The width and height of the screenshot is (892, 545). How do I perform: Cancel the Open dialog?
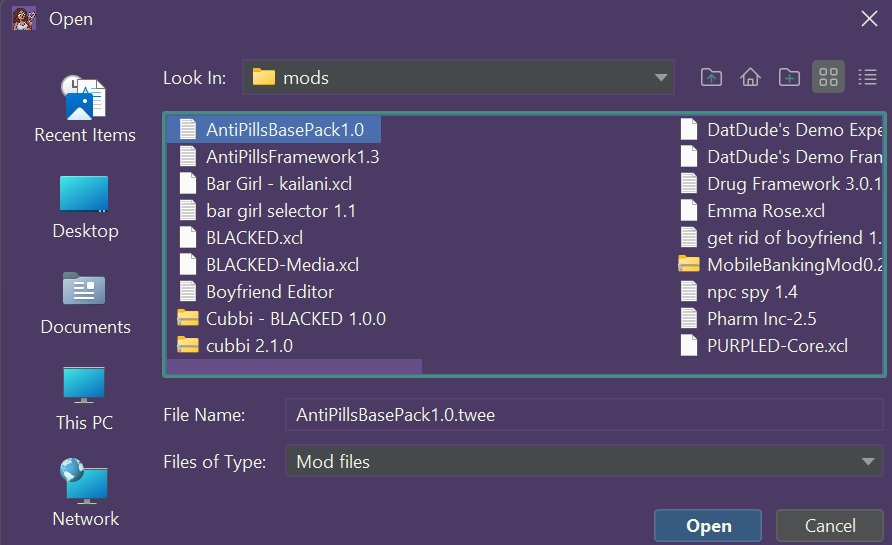(830, 526)
